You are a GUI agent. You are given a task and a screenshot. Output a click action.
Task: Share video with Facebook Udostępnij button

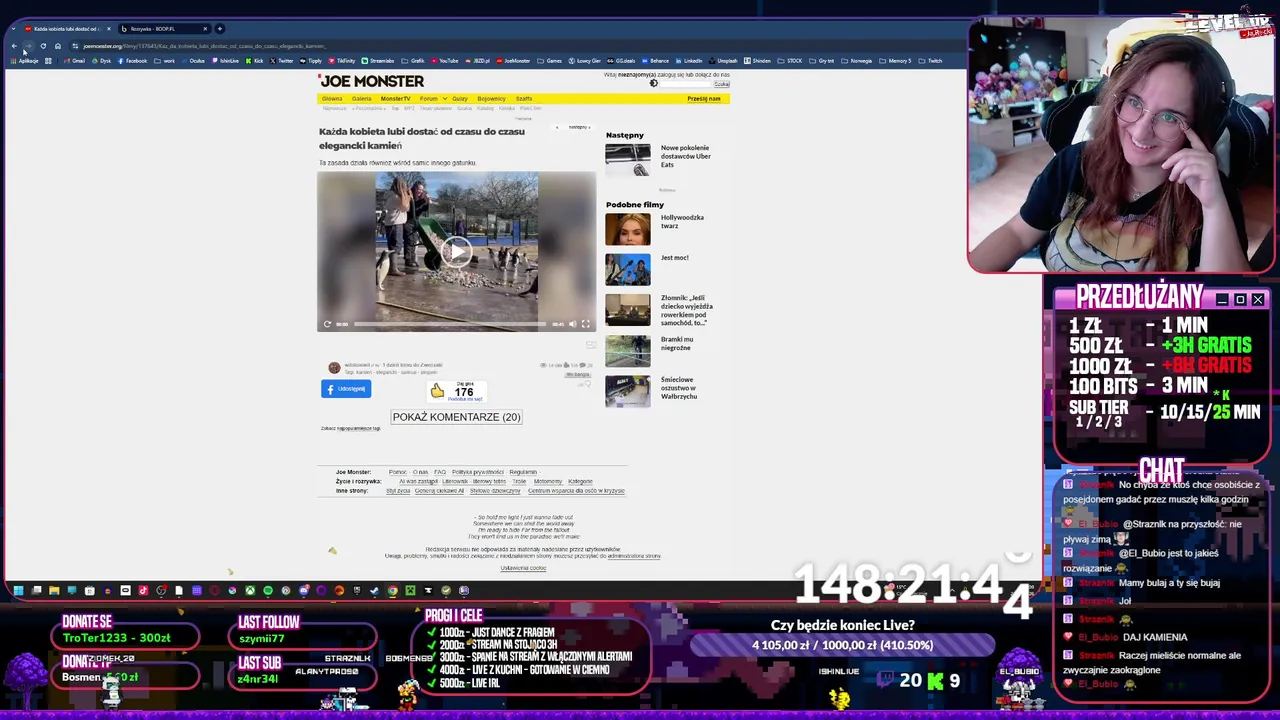pyautogui.click(x=346, y=389)
